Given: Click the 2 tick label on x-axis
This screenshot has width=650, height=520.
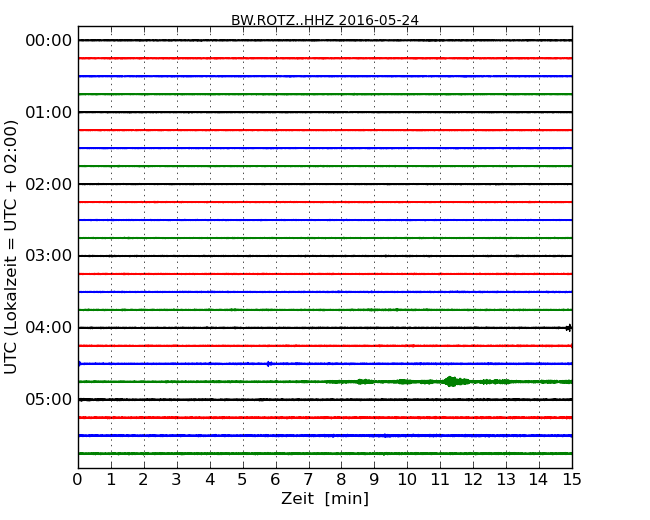Looking at the screenshot, I should click(x=143, y=480).
